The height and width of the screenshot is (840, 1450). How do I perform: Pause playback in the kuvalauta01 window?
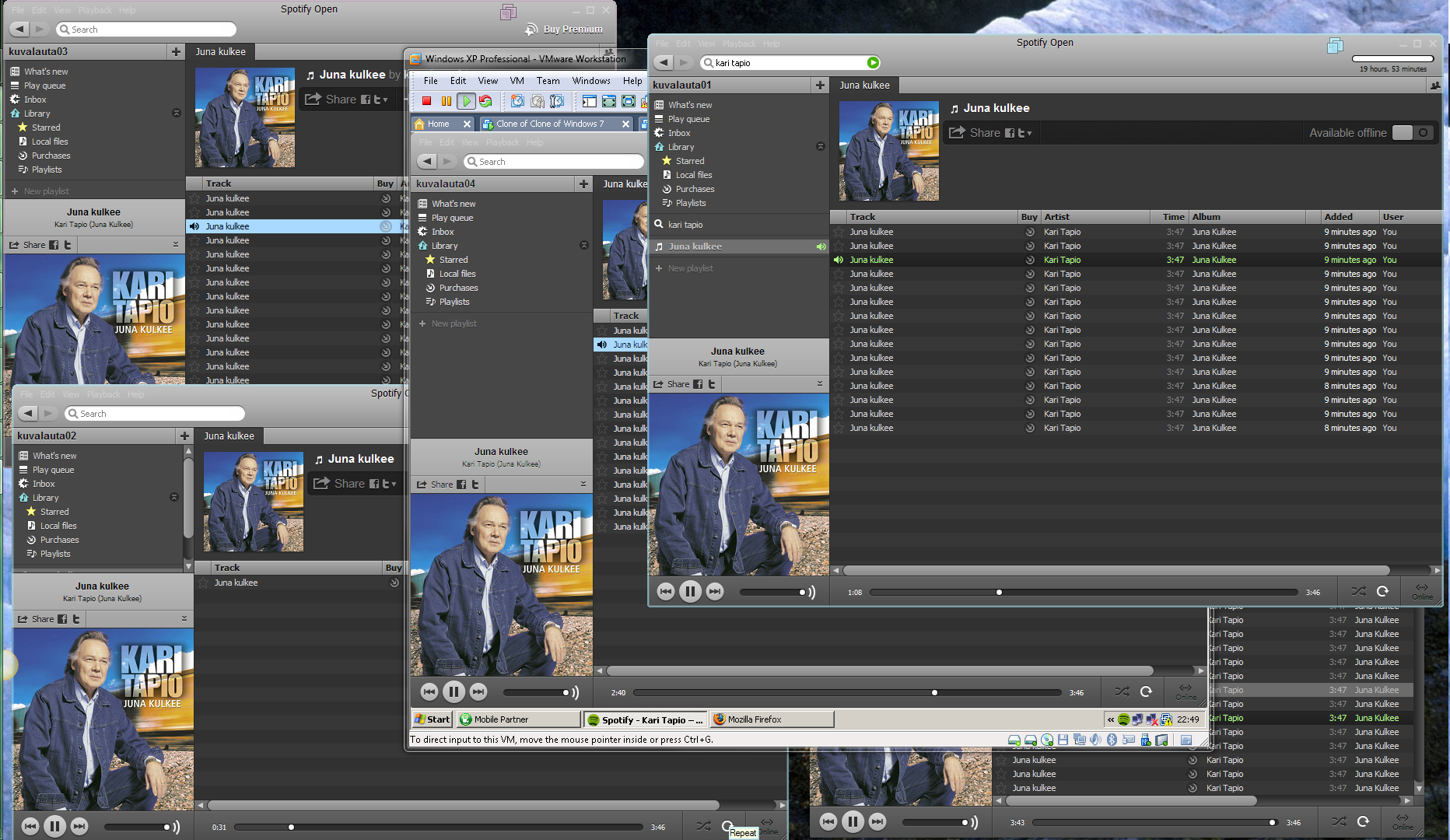[690, 592]
